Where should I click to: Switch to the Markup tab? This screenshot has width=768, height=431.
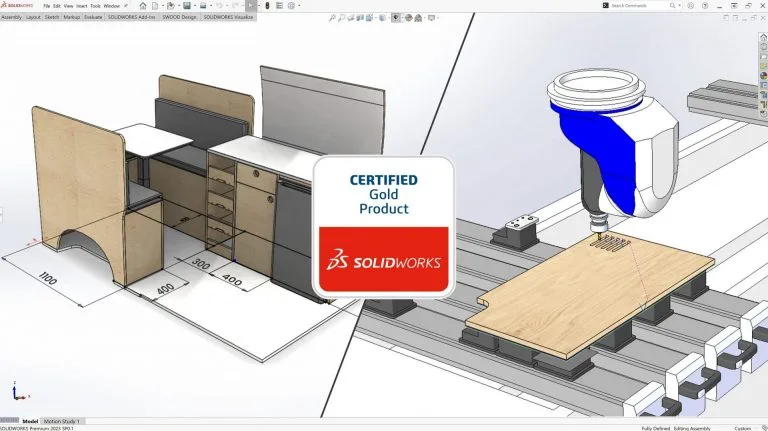coord(72,17)
